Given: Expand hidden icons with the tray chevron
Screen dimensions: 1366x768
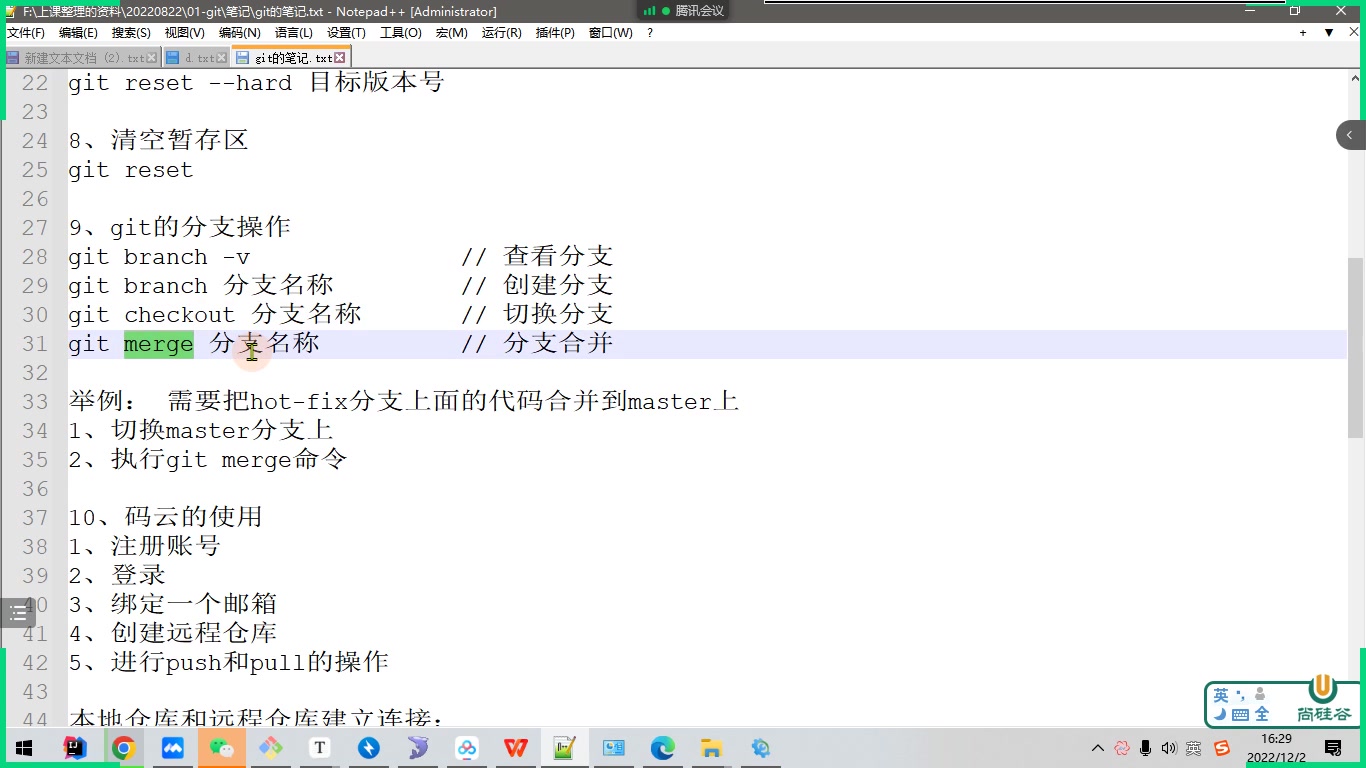Looking at the screenshot, I should 1098,747.
